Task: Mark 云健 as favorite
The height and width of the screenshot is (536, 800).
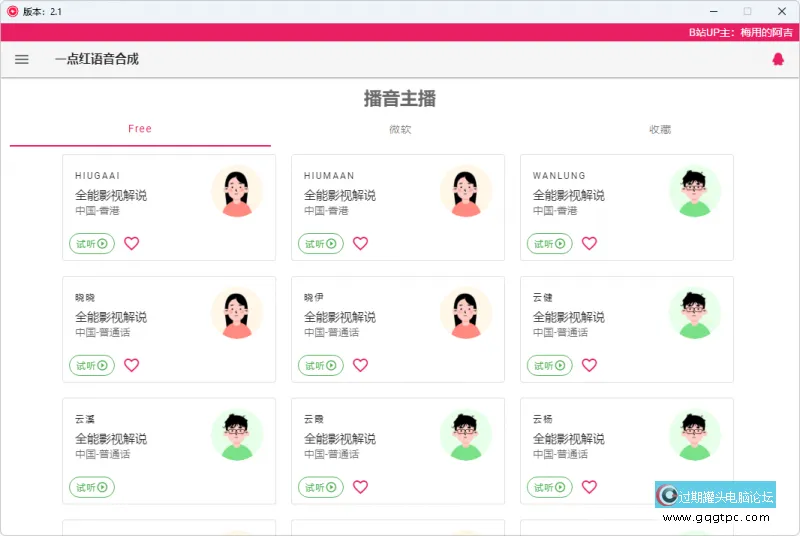Action: (590, 365)
